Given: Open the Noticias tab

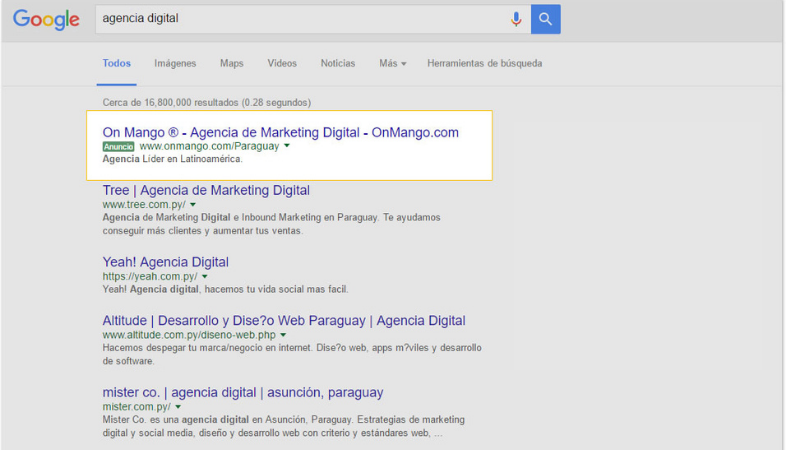Looking at the screenshot, I should click(338, 63).
